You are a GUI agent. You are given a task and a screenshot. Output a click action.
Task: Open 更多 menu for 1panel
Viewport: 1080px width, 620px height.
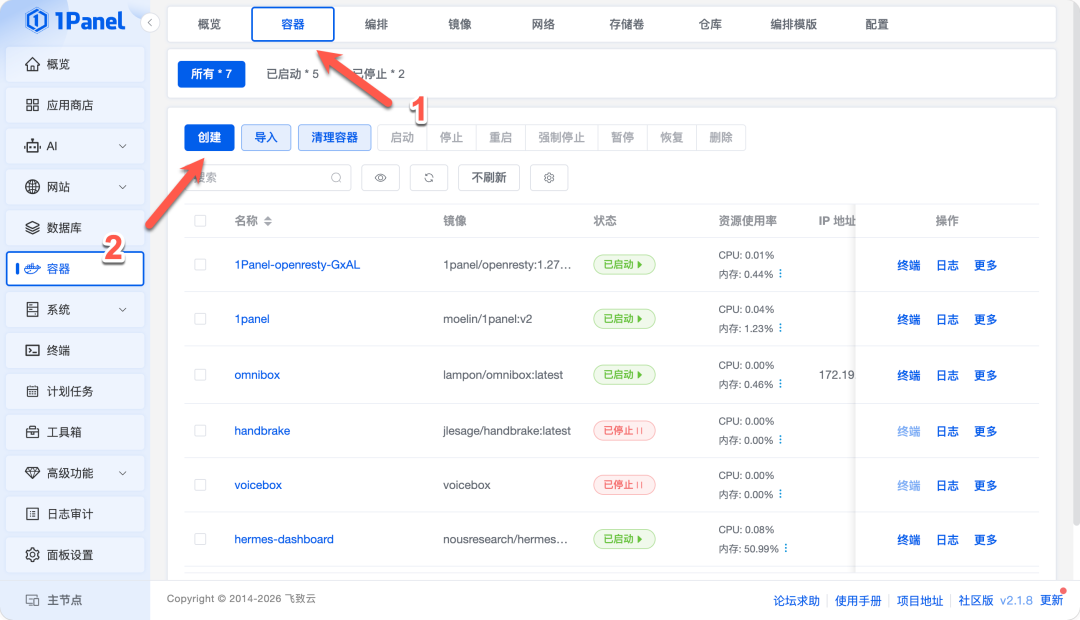(986, 320)
